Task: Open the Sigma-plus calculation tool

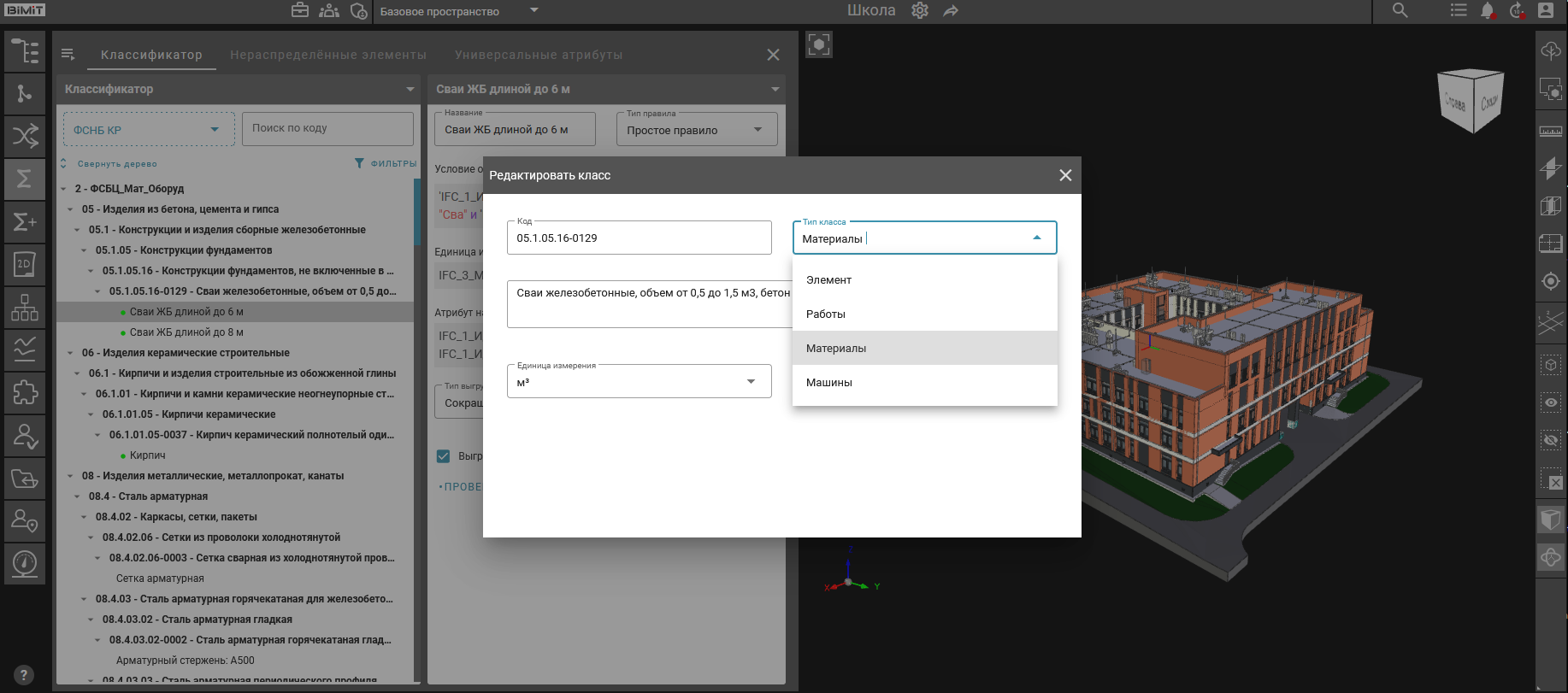Action: (x=25, y=222)
